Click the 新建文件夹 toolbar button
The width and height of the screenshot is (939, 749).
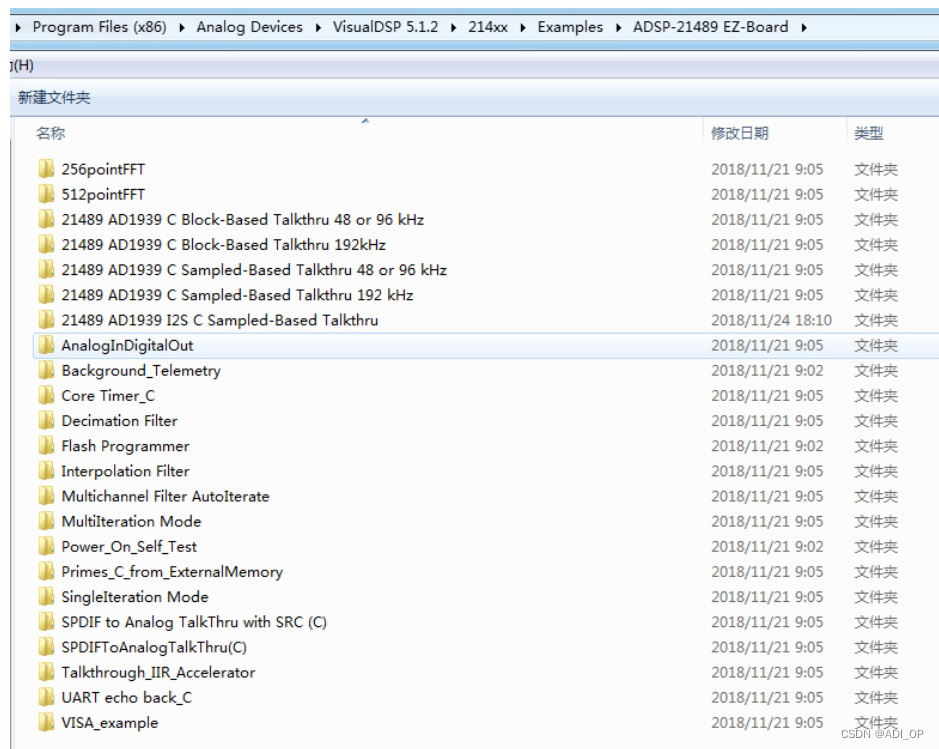tap(54, 98)
